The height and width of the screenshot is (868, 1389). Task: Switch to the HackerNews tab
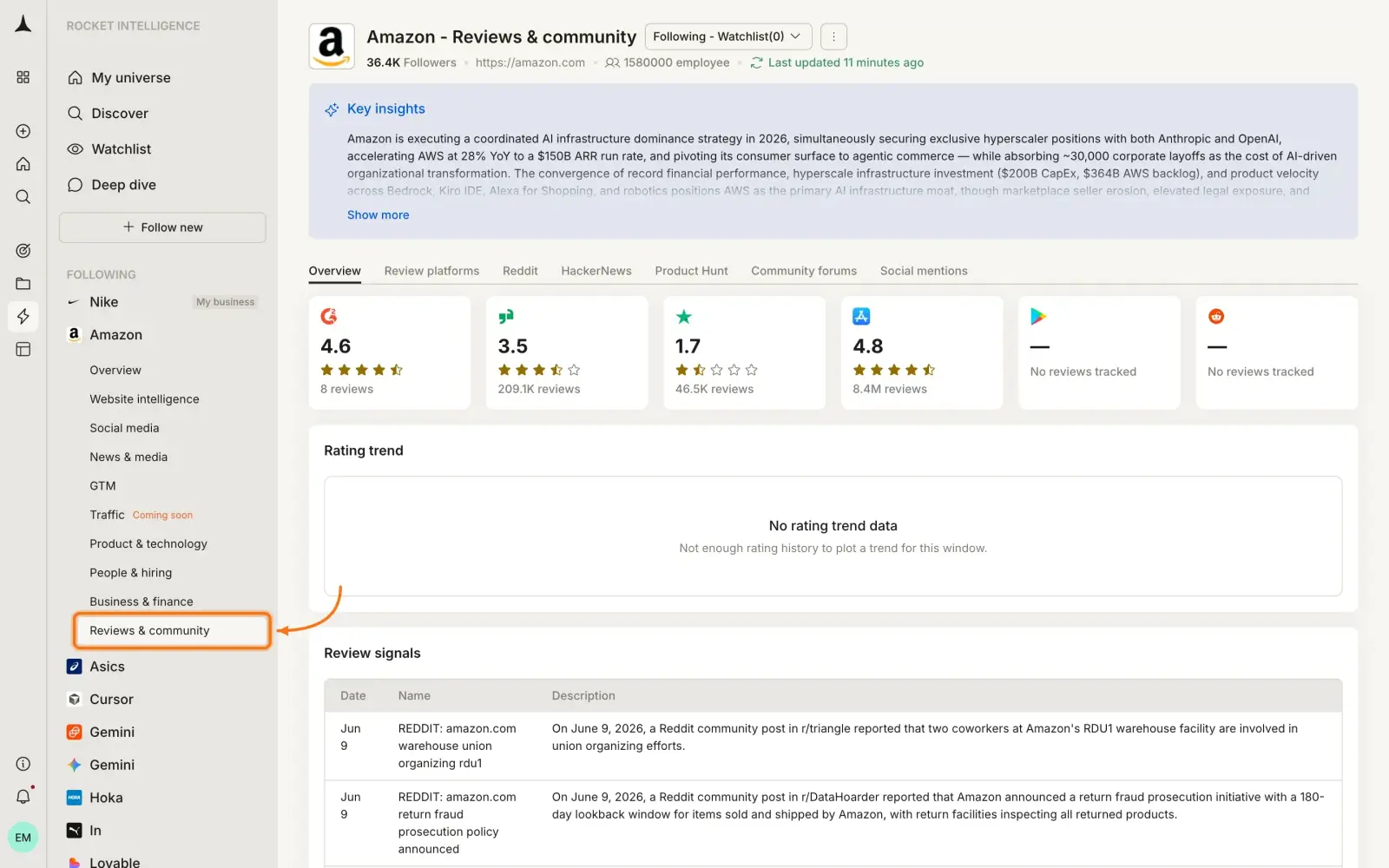(596, 271)
